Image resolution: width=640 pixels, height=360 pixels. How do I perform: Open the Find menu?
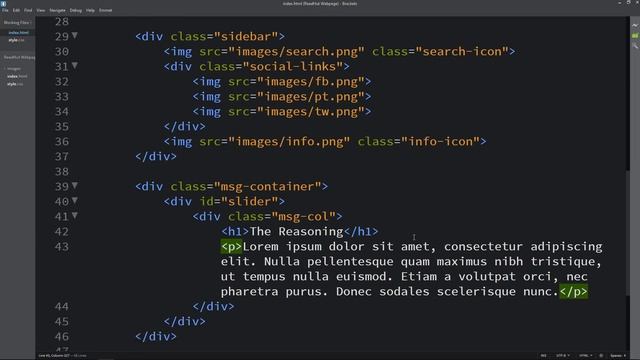28,10
